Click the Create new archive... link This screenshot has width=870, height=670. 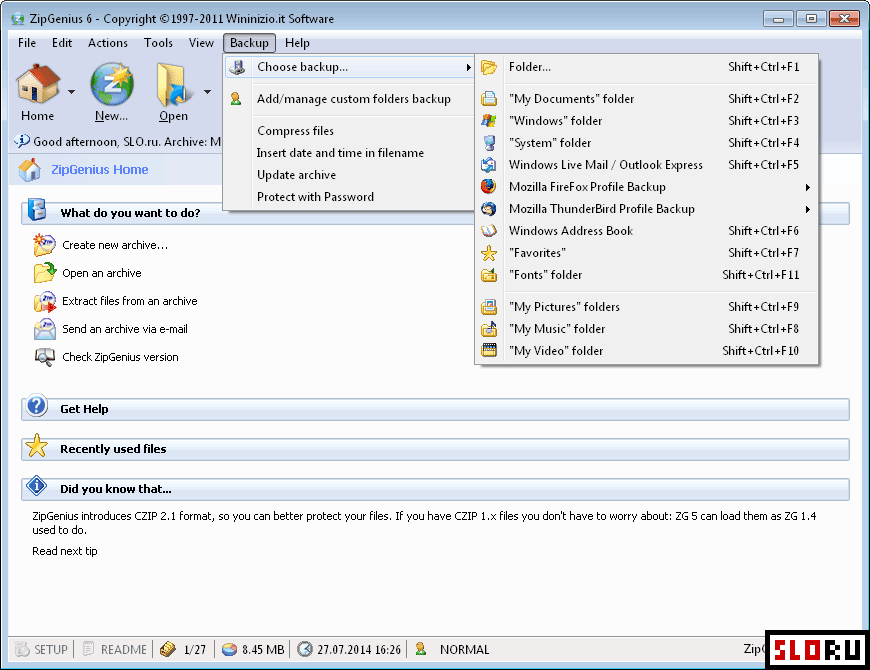(115, 245)
